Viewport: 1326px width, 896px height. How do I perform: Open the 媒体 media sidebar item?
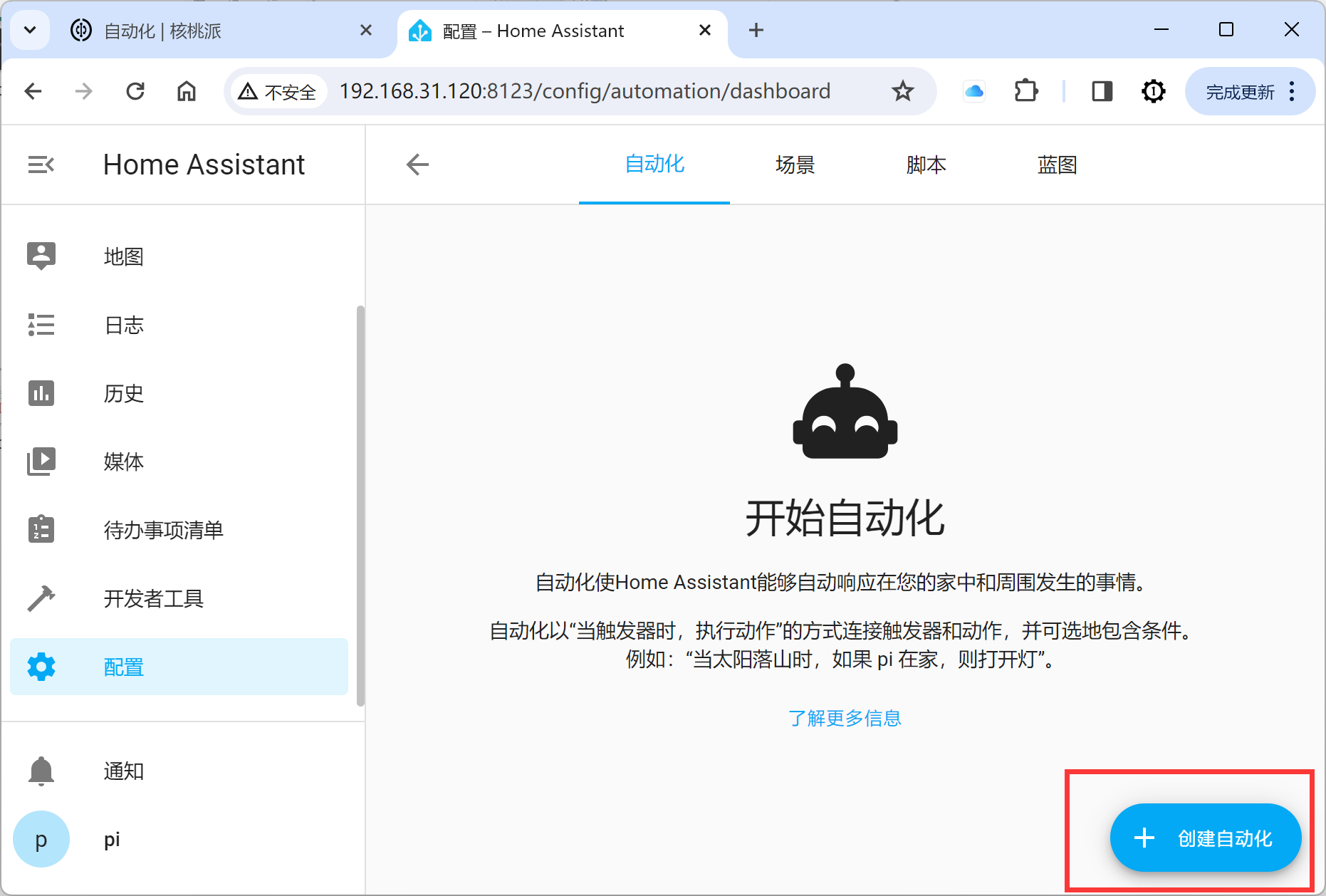click(x=179, y=462)
